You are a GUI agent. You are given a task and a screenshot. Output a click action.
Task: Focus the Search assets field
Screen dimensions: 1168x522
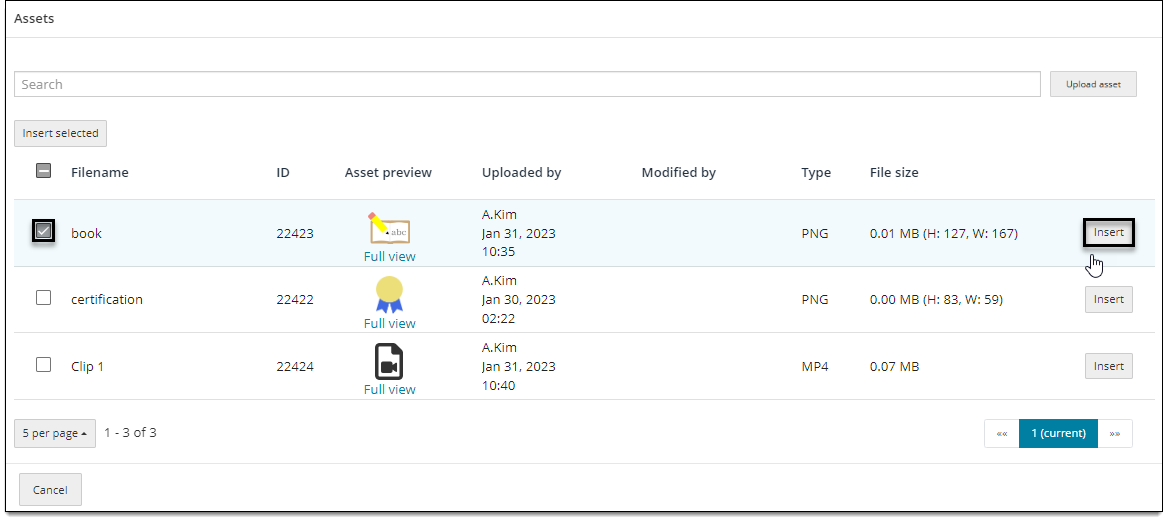pos(527,84)
